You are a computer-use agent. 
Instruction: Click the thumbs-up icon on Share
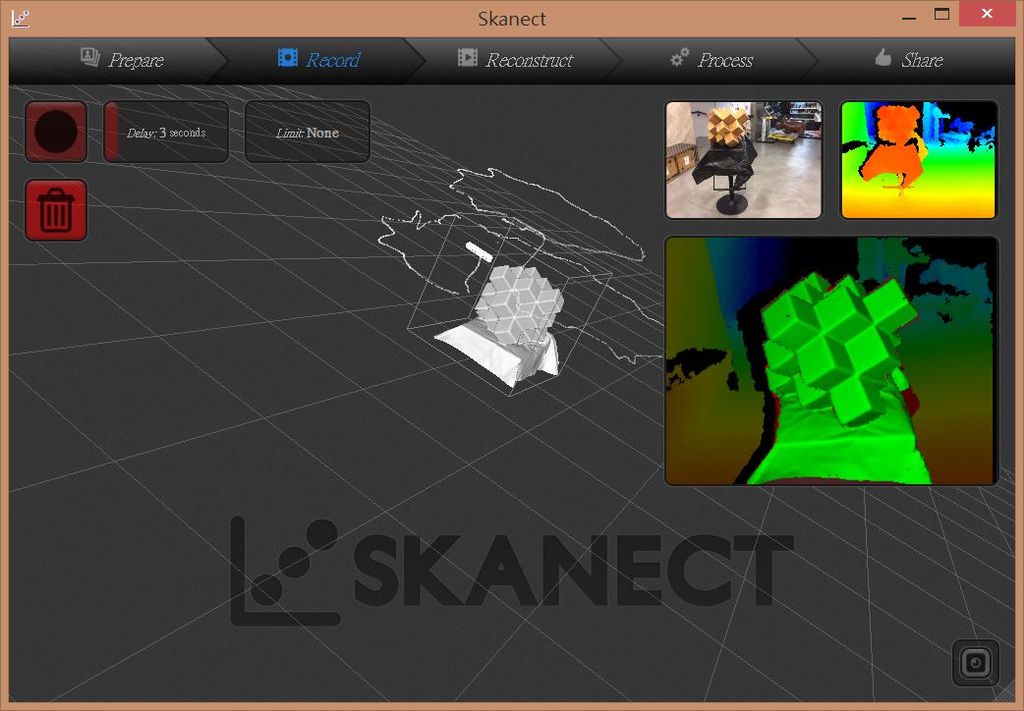tap(883, 57)
